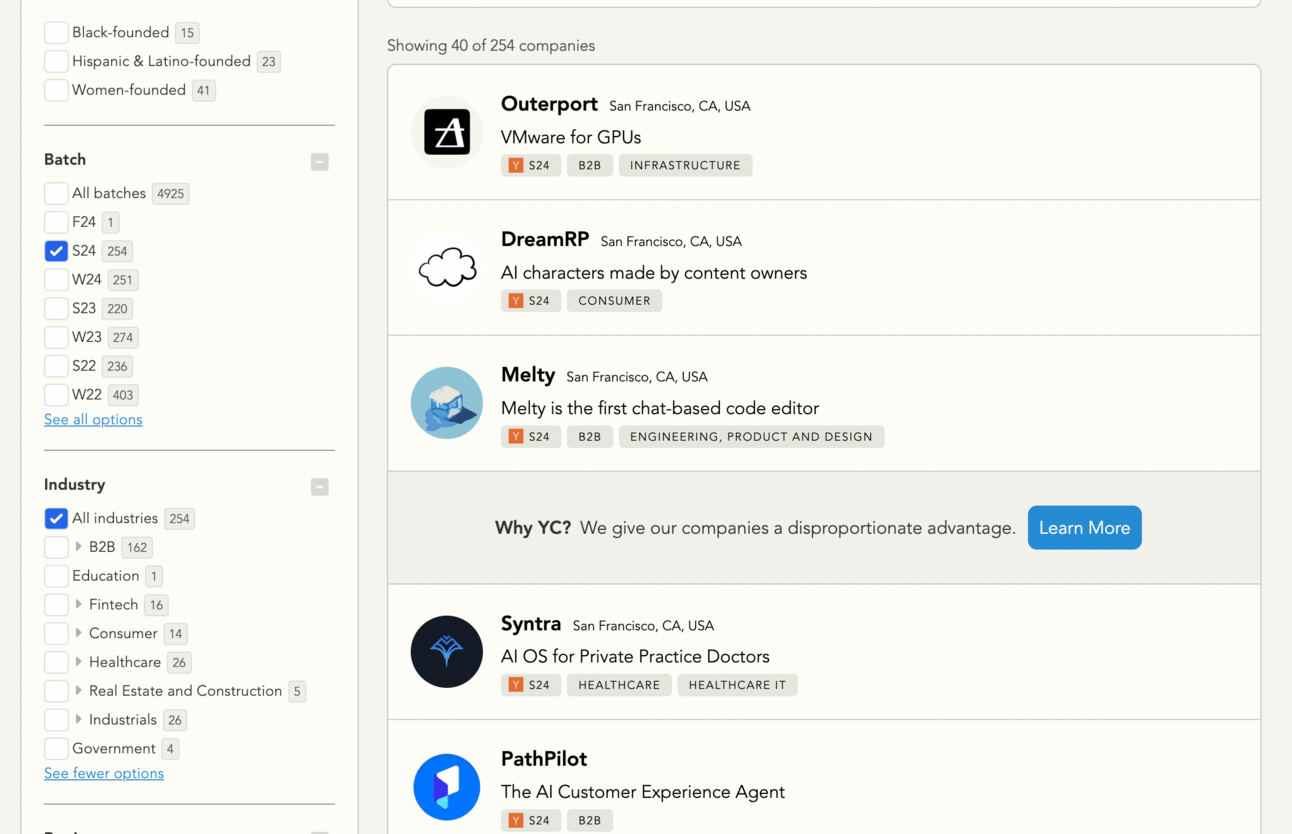Check the Fintech industry checkbox
Viewport: 1292px width, 834px height.
tap(56, 605)
